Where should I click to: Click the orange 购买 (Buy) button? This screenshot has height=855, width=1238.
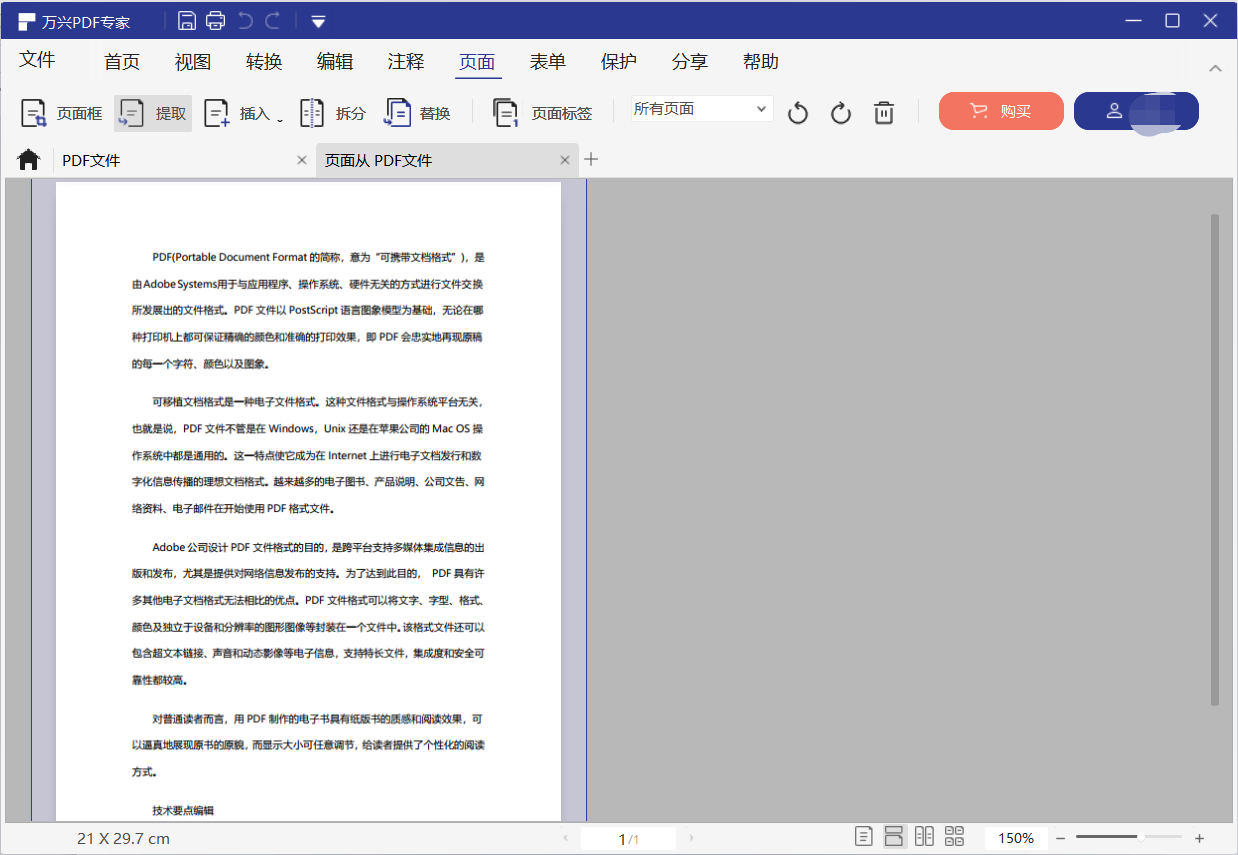tap(1001, 111)
